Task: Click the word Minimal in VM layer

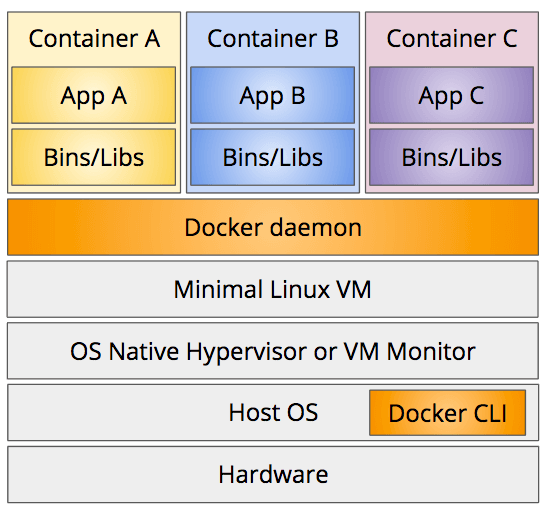Action: point(218,289)
